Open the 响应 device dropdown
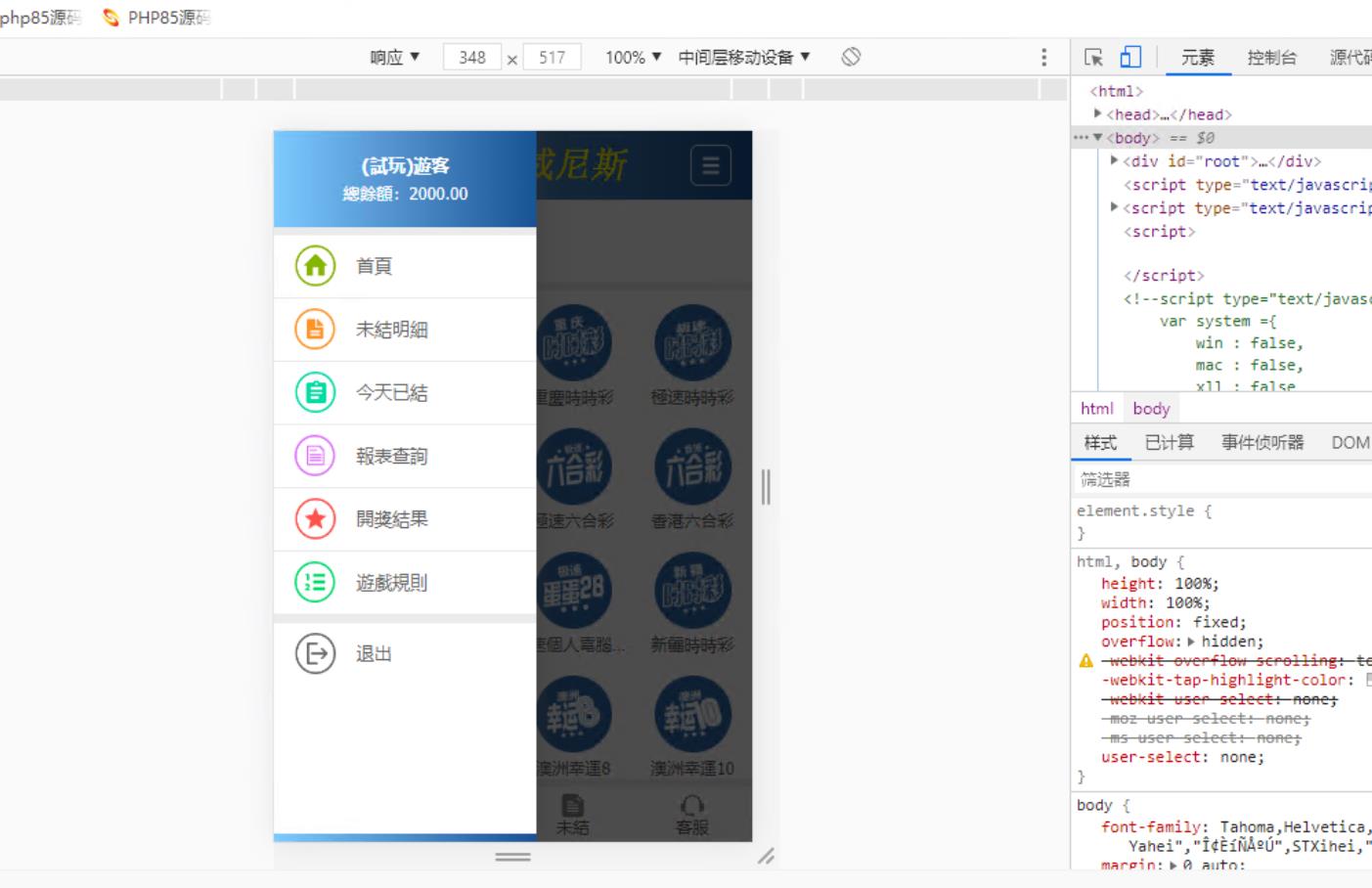 coord(395,58)
